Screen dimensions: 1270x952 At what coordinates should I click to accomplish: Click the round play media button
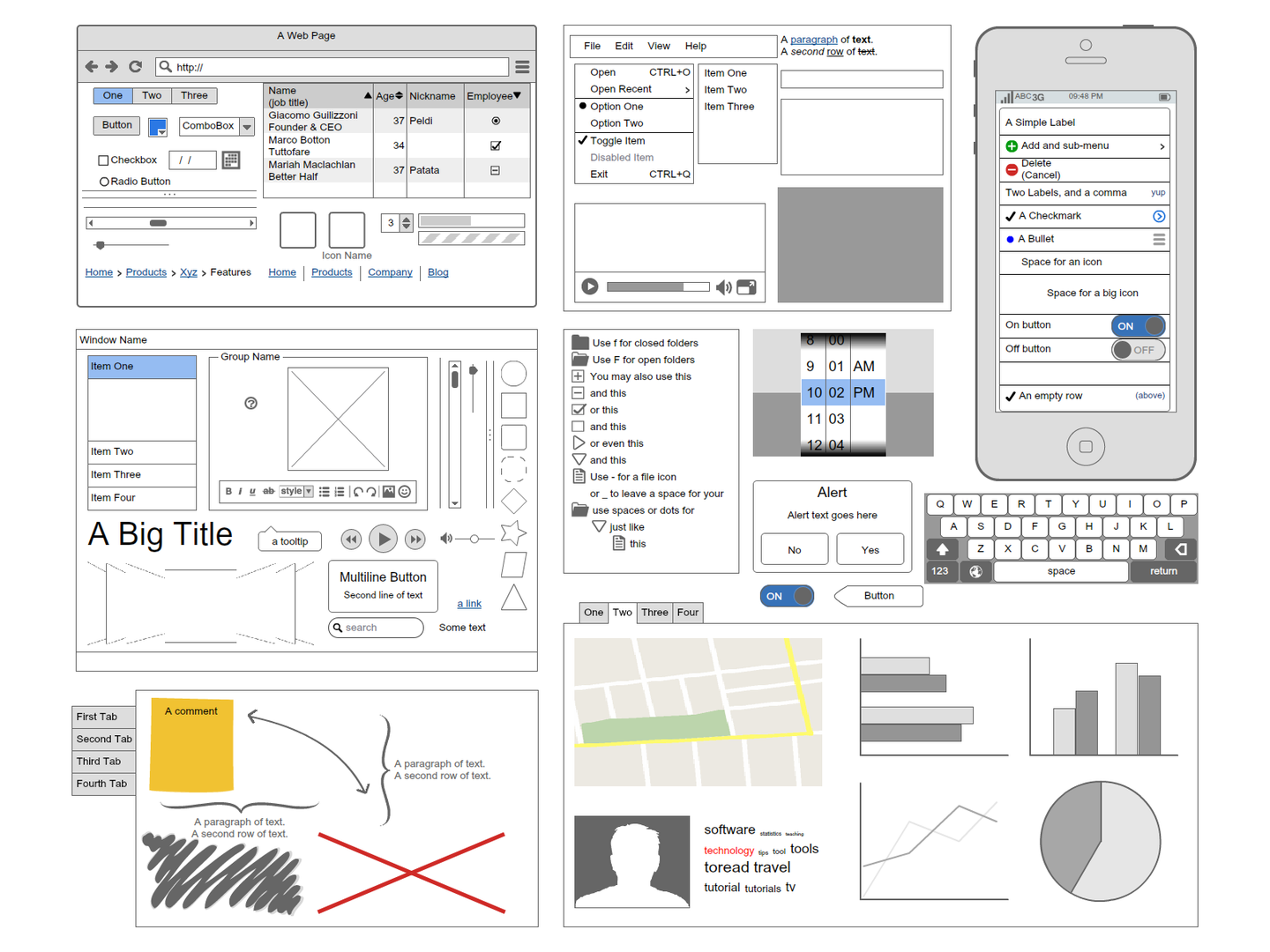[383, 539]
